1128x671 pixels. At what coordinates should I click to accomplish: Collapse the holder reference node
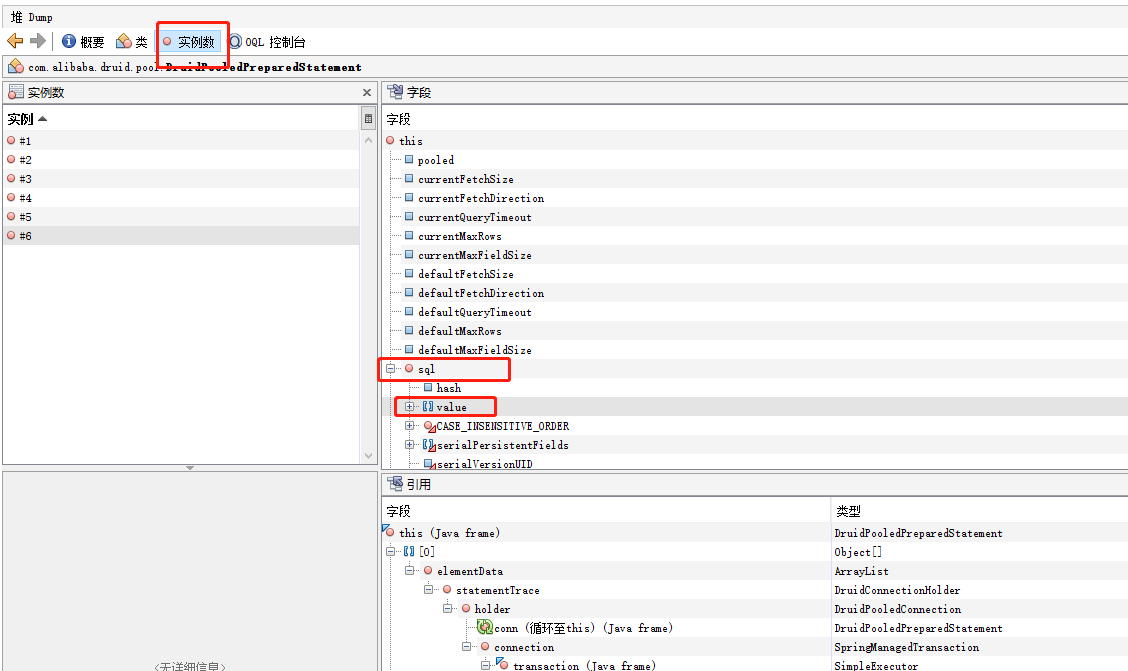[448, 609]
